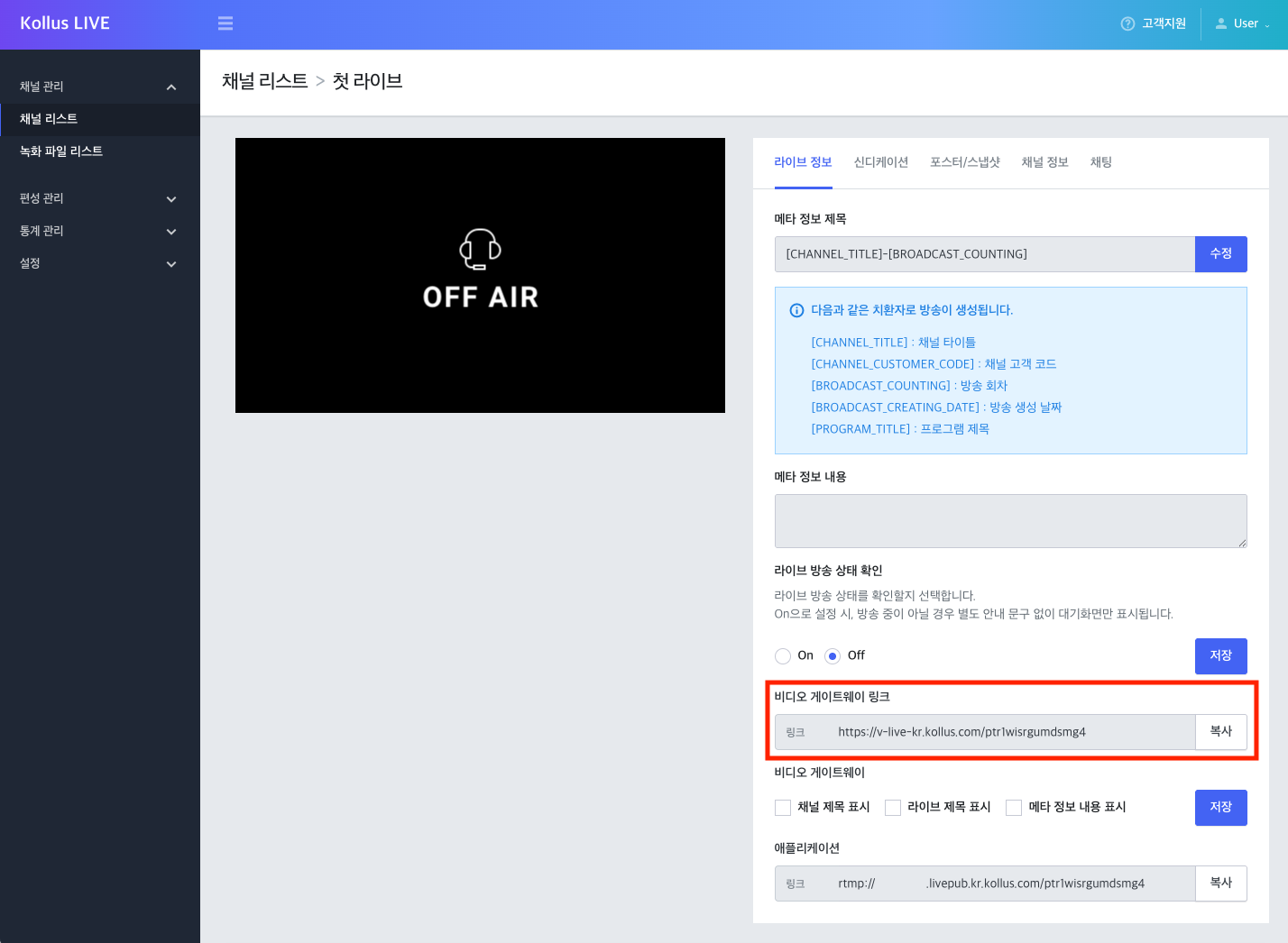
Task: Expand the 통계 관리 sidebar menu
Action: point(99,230)
